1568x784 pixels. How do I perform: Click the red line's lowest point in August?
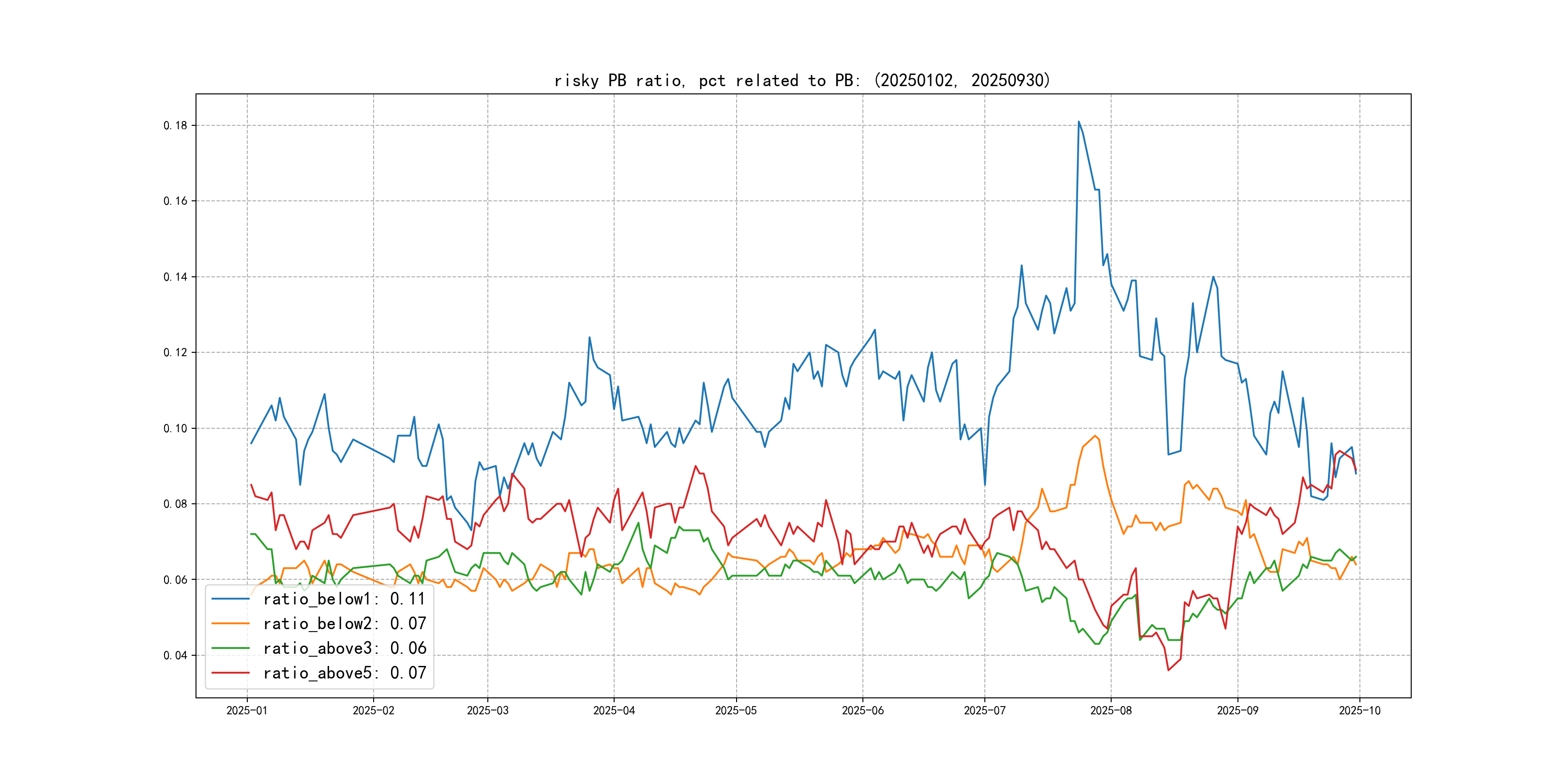coord(1168,670)
